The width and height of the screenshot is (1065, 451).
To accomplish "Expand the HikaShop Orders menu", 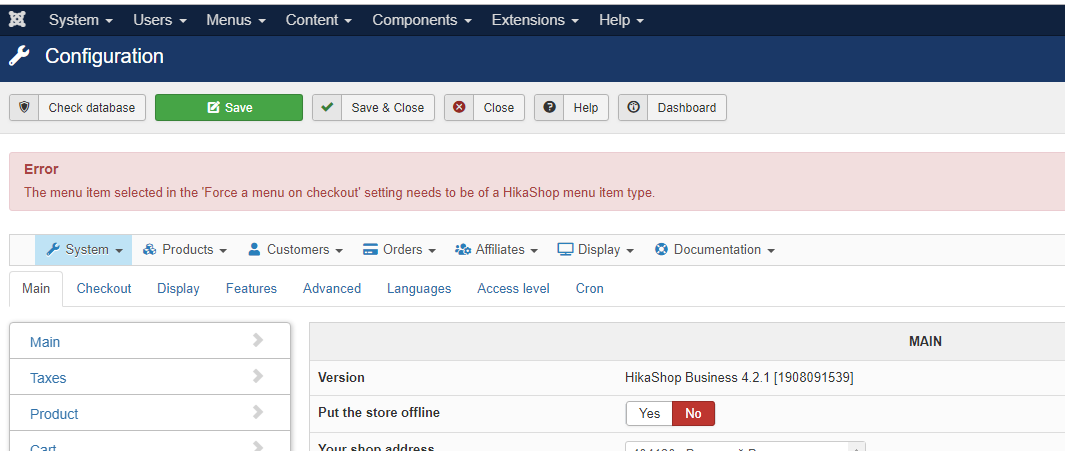I will [x=399, y=249].
